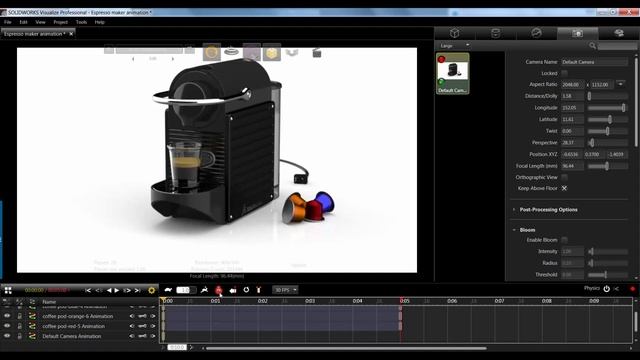Close the Espresso maker animation tab

(71, 34)
